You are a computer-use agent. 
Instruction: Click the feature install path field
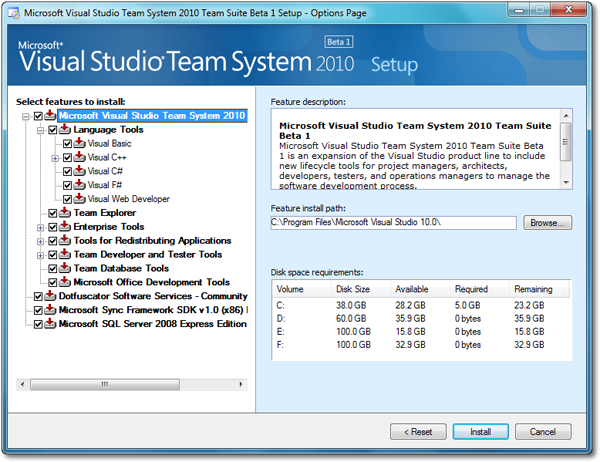point(393,222)
